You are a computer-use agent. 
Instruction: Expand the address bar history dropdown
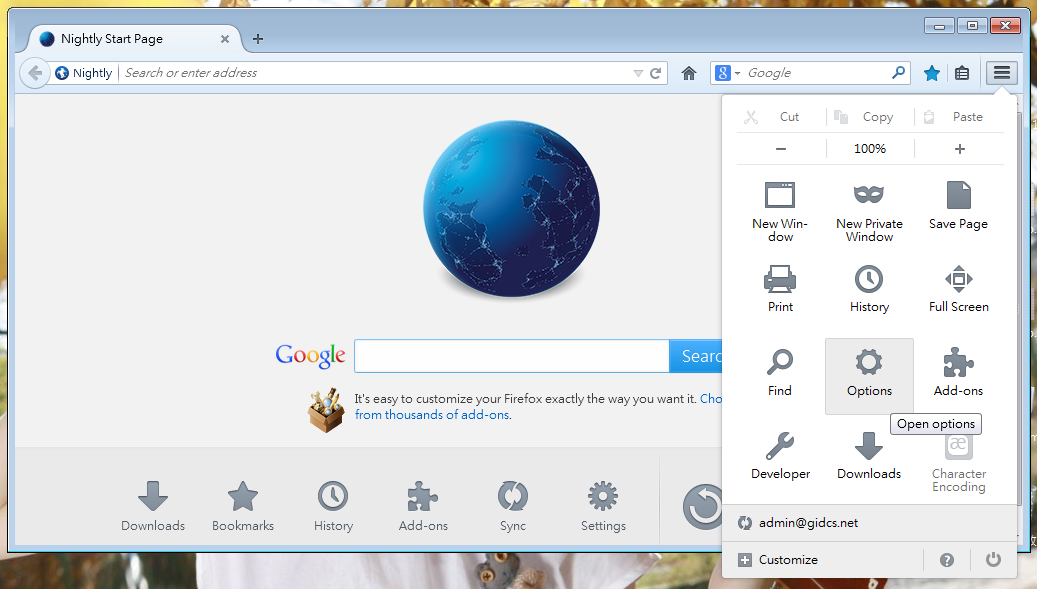(638, 73)
